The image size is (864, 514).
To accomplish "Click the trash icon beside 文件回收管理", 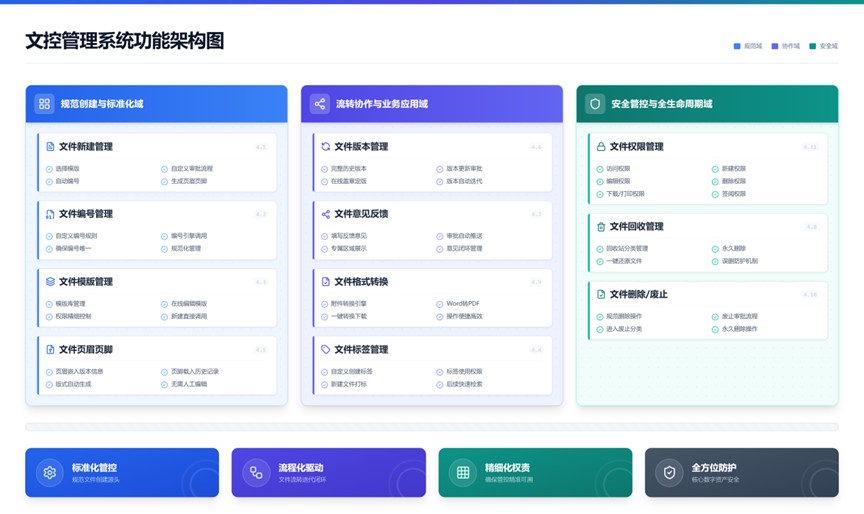I will click(x=601, y=227).
